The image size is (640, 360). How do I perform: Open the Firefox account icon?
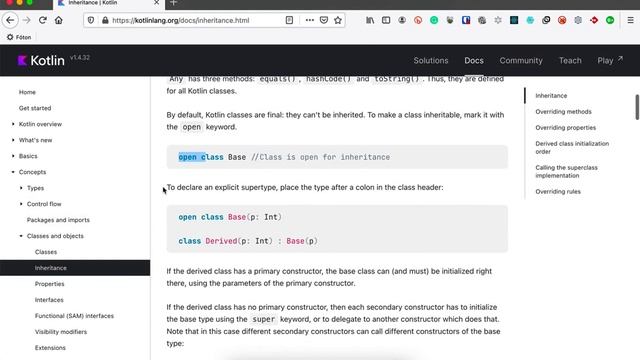(402, 20)
